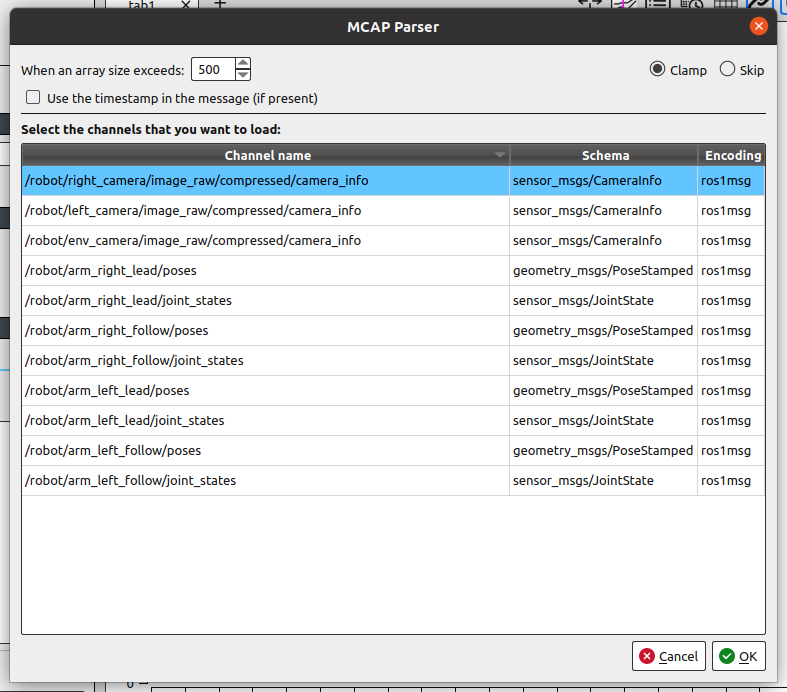Select the Clamp radio option
Viewport: 787px width, 692px height.
[657, 70]
